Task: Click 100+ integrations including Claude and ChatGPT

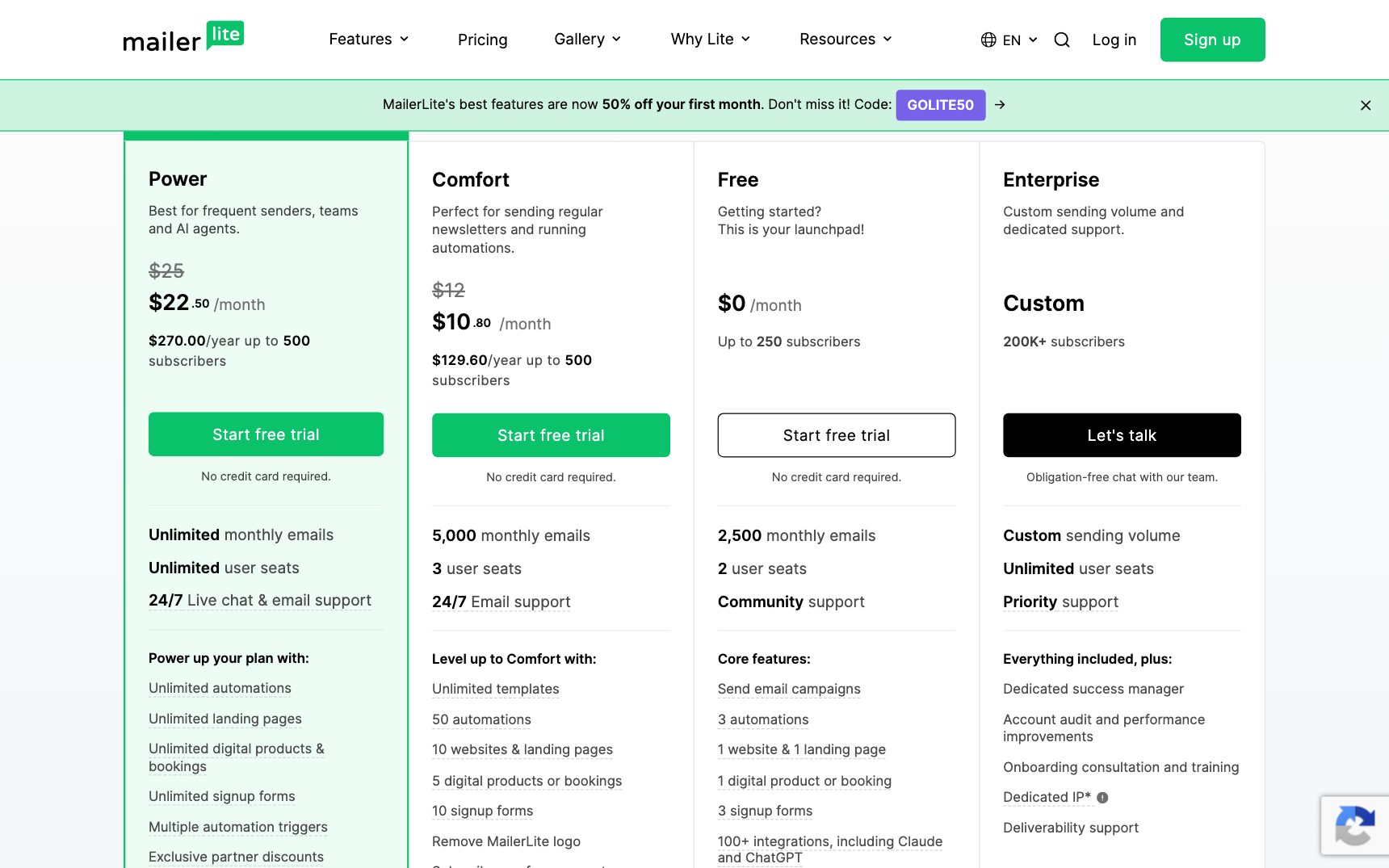Action: [x=830, y=849]
